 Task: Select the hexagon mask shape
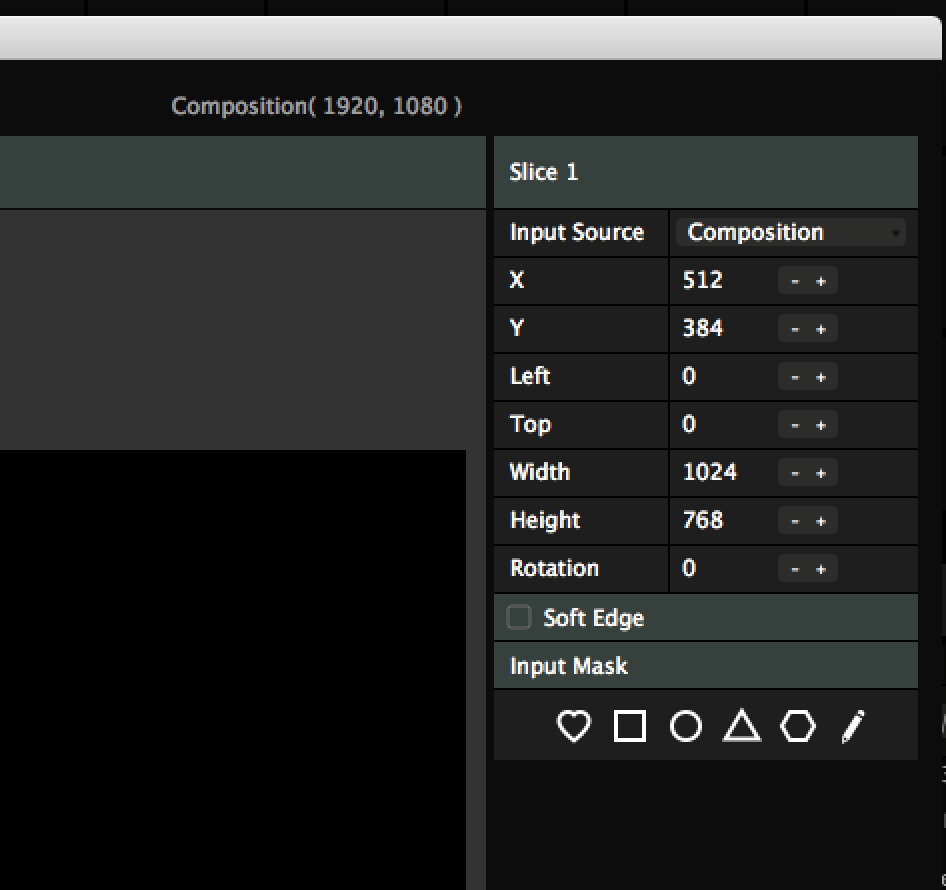click(x=798, y=726)
